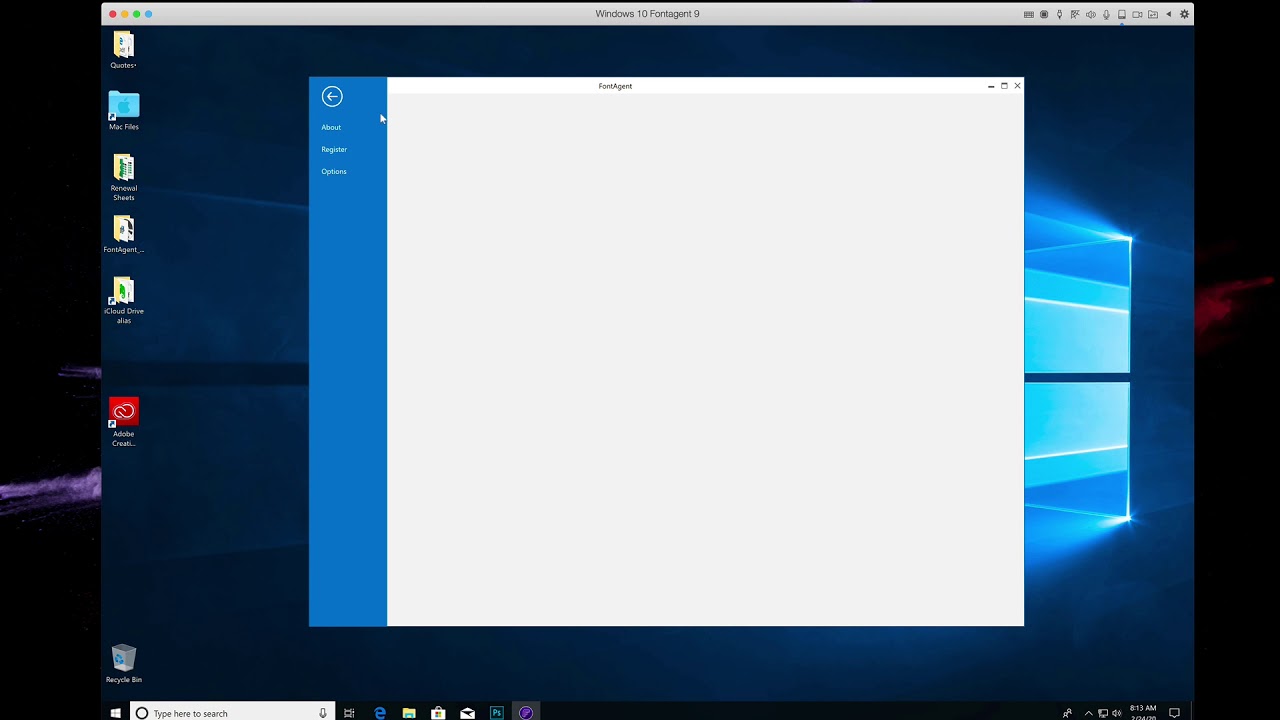This screenshot has height=720, width=1280.
Task: Open File Explorer from the taskbar
Action: click(x=409, y=713)
